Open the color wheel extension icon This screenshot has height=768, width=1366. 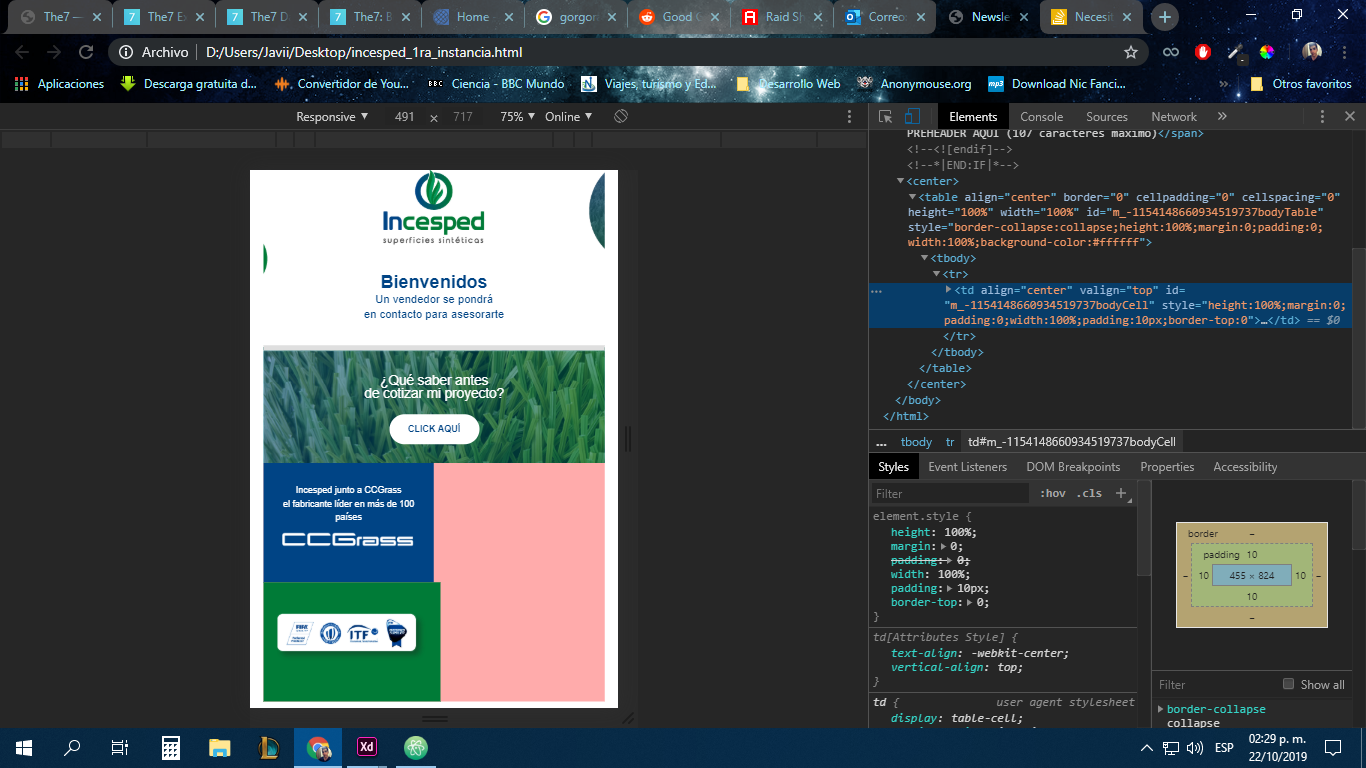1267,52
